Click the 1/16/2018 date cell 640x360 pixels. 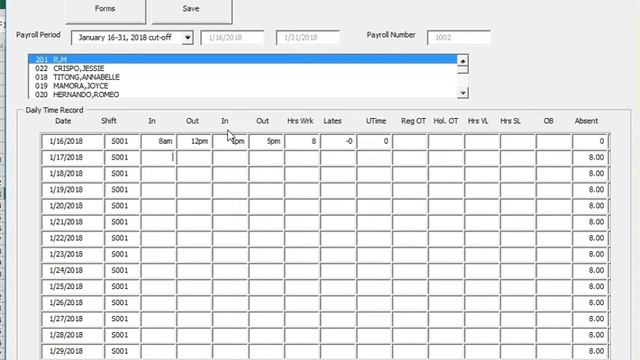(72, 141)
